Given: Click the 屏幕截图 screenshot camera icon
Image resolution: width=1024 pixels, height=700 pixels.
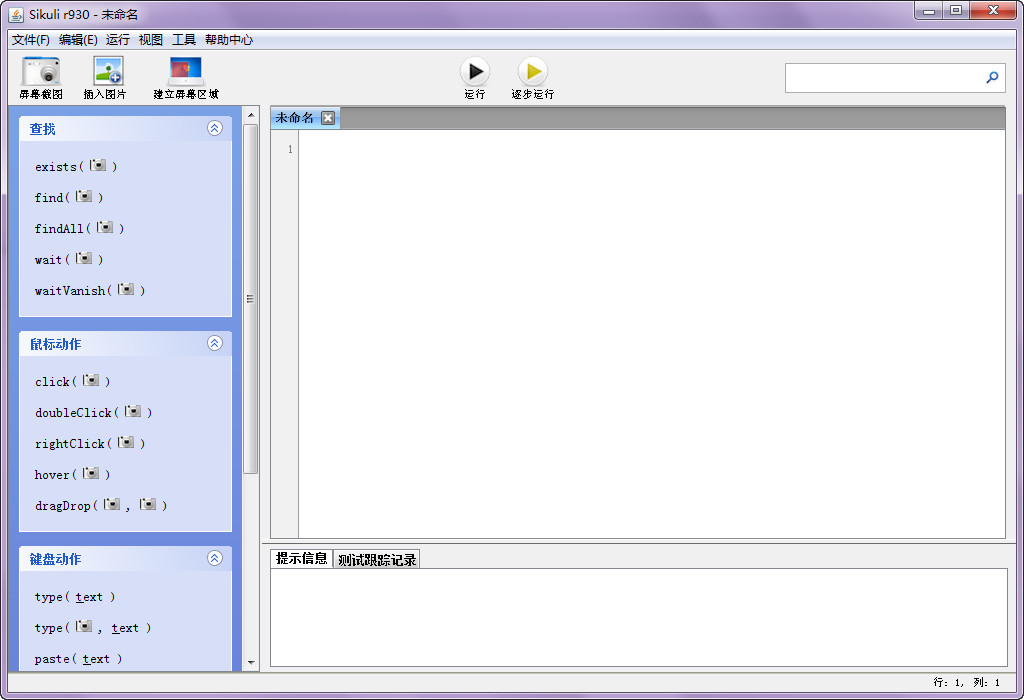Looking at the screenshot, I should [x=41, y=71].
